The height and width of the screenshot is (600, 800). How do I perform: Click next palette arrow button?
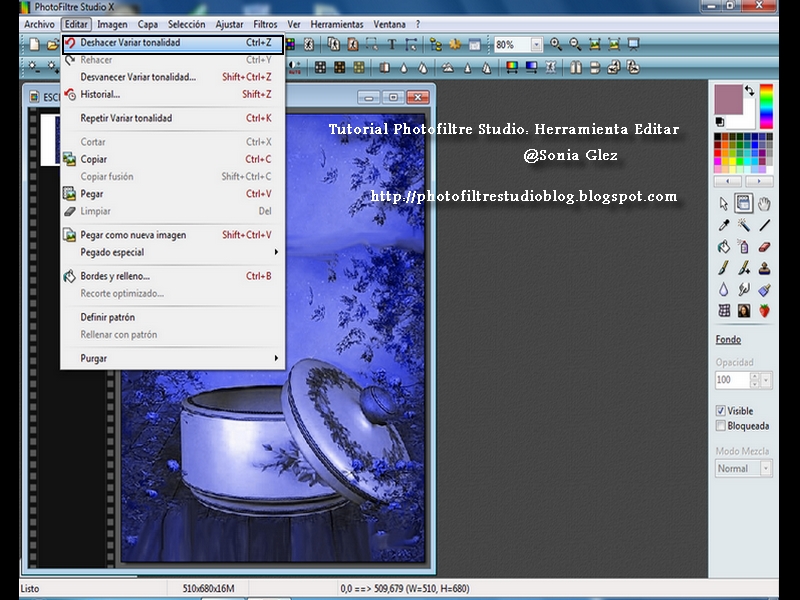tap(759, 181)
